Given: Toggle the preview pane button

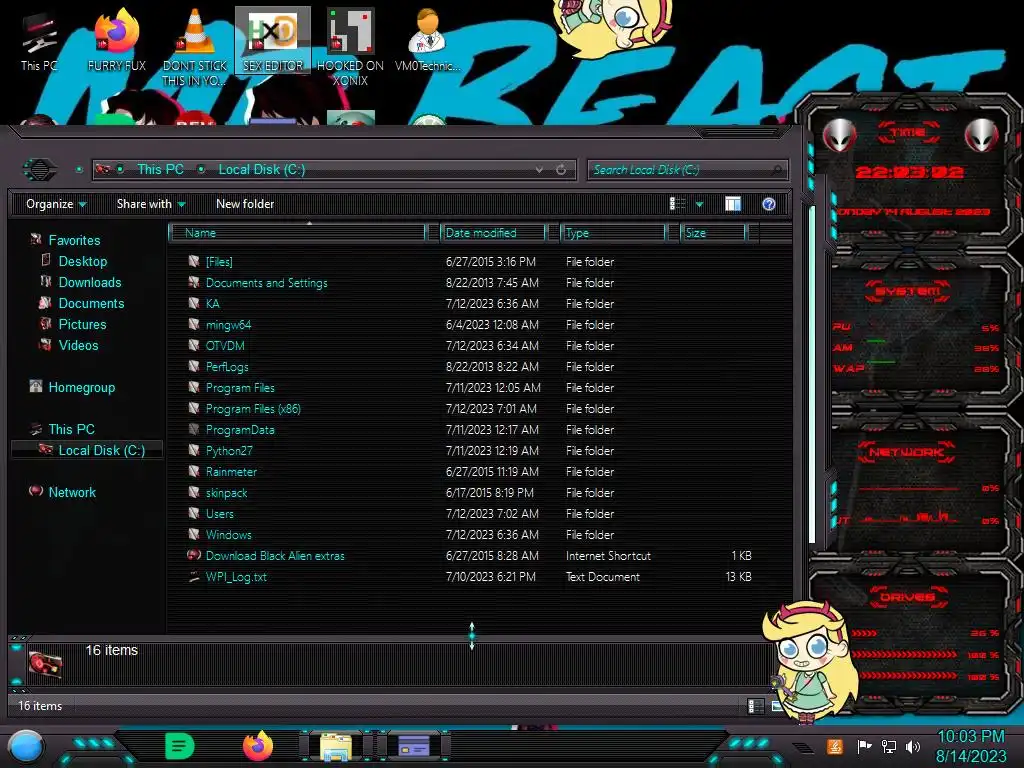Looking at the screenshot, I should pos(733,204).
